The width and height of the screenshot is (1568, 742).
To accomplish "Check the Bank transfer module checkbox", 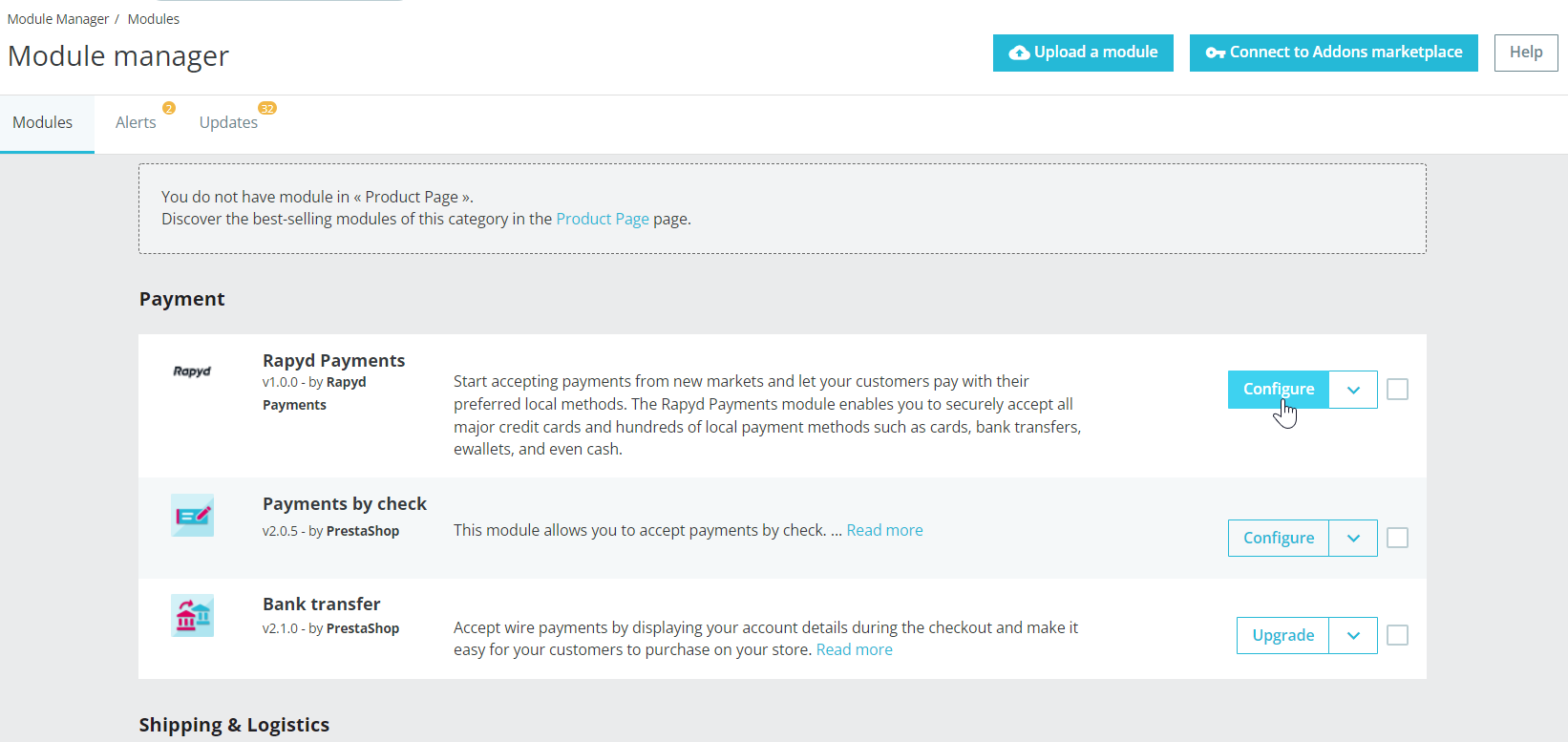I will (1397, 635).
